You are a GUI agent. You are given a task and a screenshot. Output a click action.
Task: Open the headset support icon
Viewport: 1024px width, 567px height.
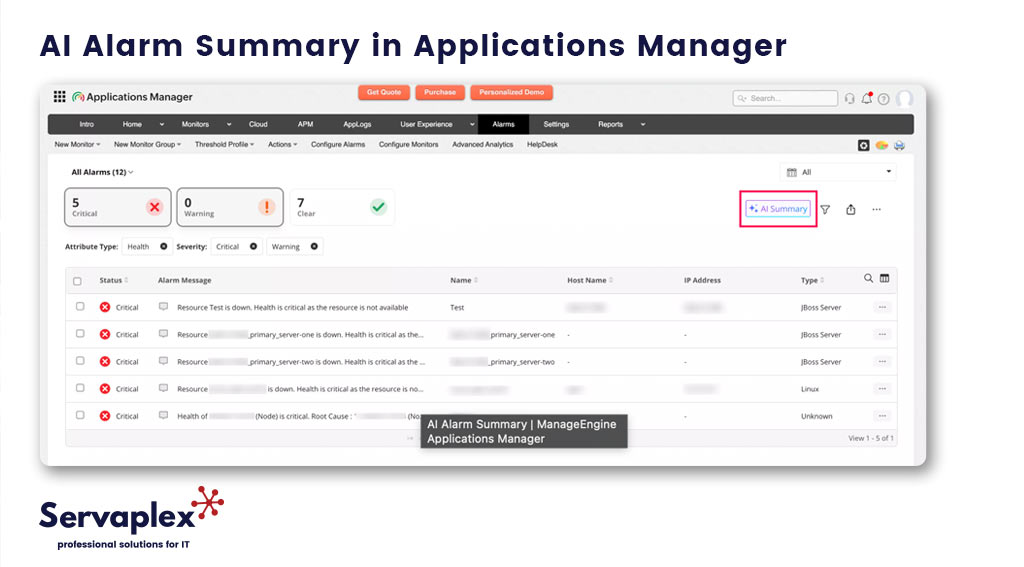850,99
